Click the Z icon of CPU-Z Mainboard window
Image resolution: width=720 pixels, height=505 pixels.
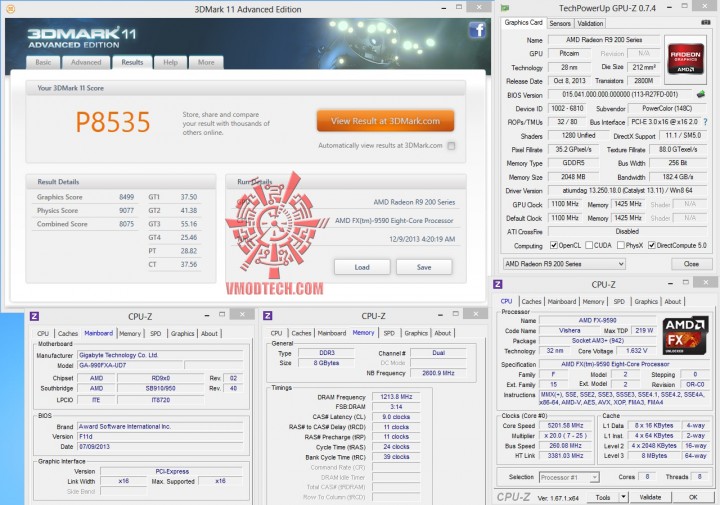click(34, 316)
